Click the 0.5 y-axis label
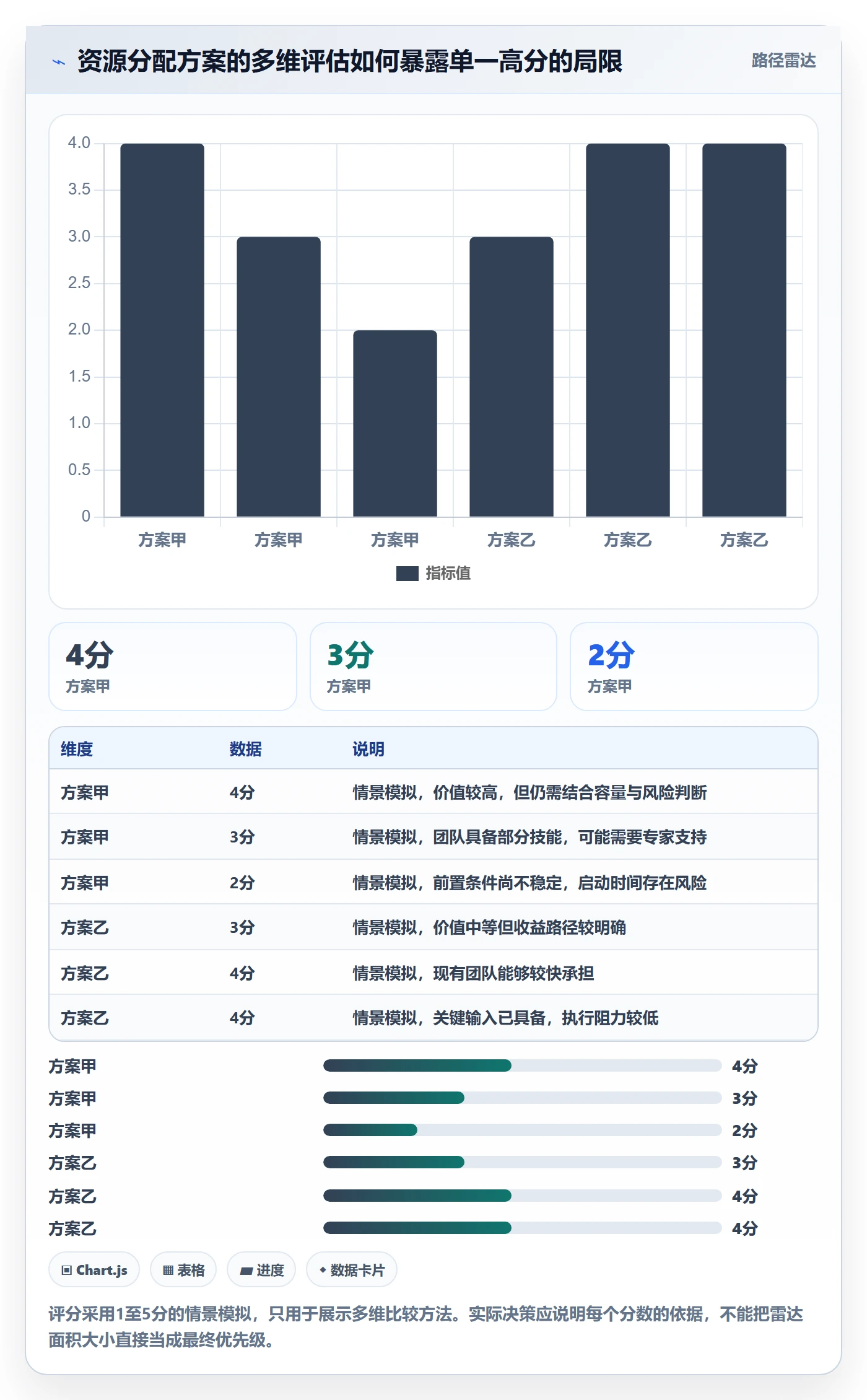Viewport: 867px width, 1400px height. coord(79,470)
